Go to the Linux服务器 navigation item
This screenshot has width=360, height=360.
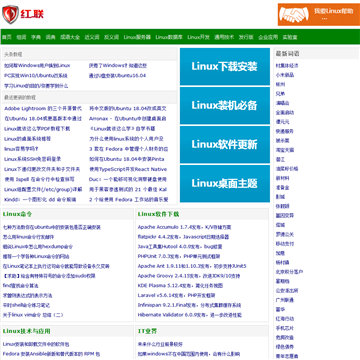137,37
